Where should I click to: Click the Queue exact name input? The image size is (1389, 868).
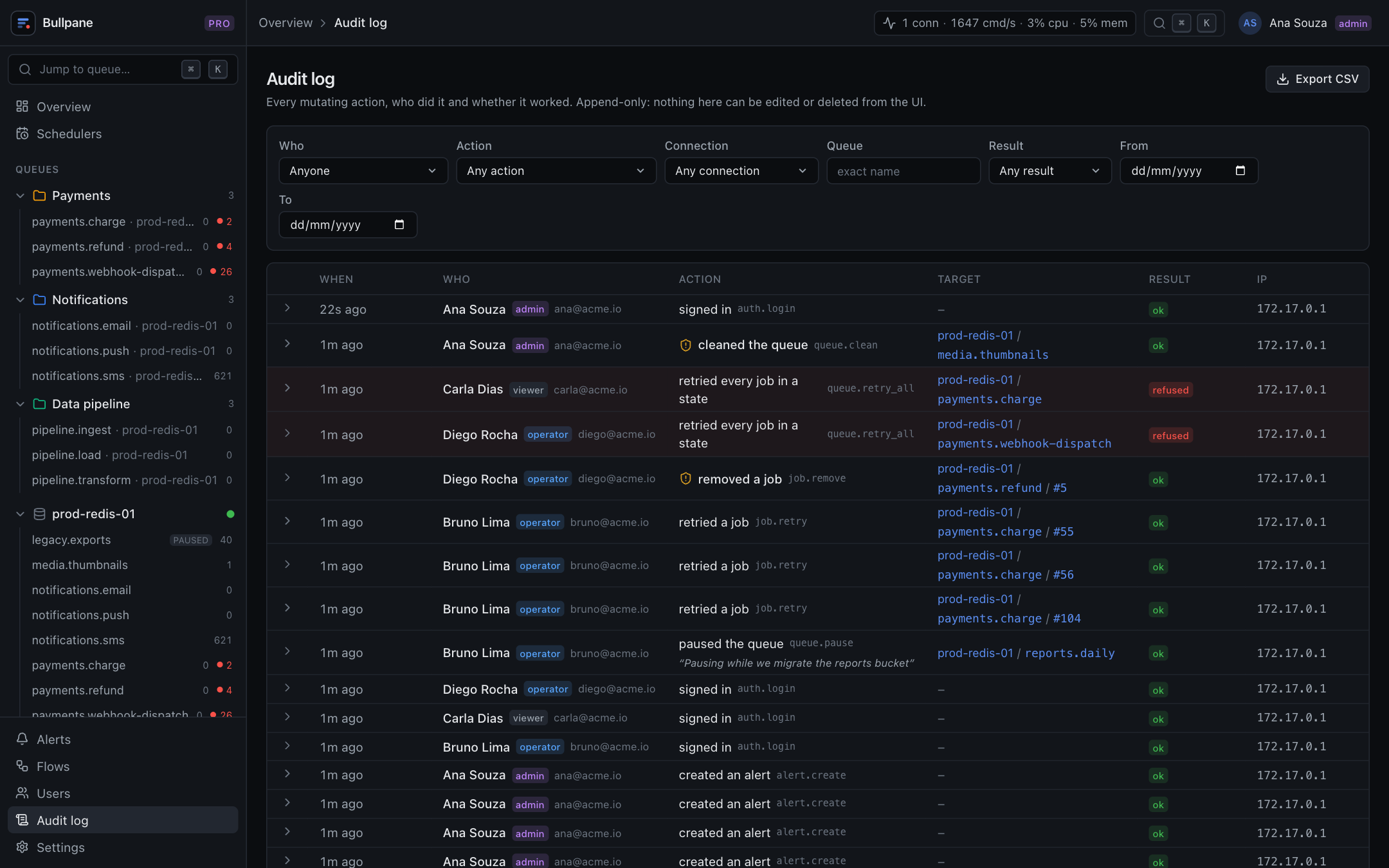click(x=903, y=171)
